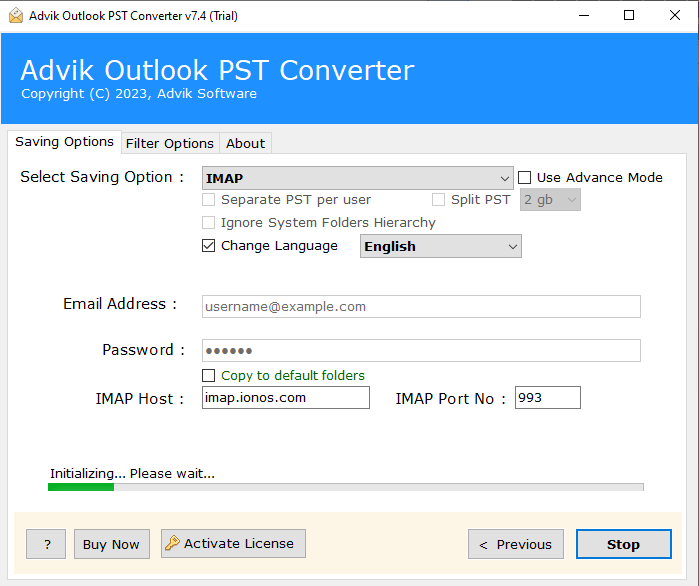Screen dimensions: 699x586
Task: Click the 'Advik Outlook PST Converter' banner heading
Action: pyautogui.click(x=218, y=70)
